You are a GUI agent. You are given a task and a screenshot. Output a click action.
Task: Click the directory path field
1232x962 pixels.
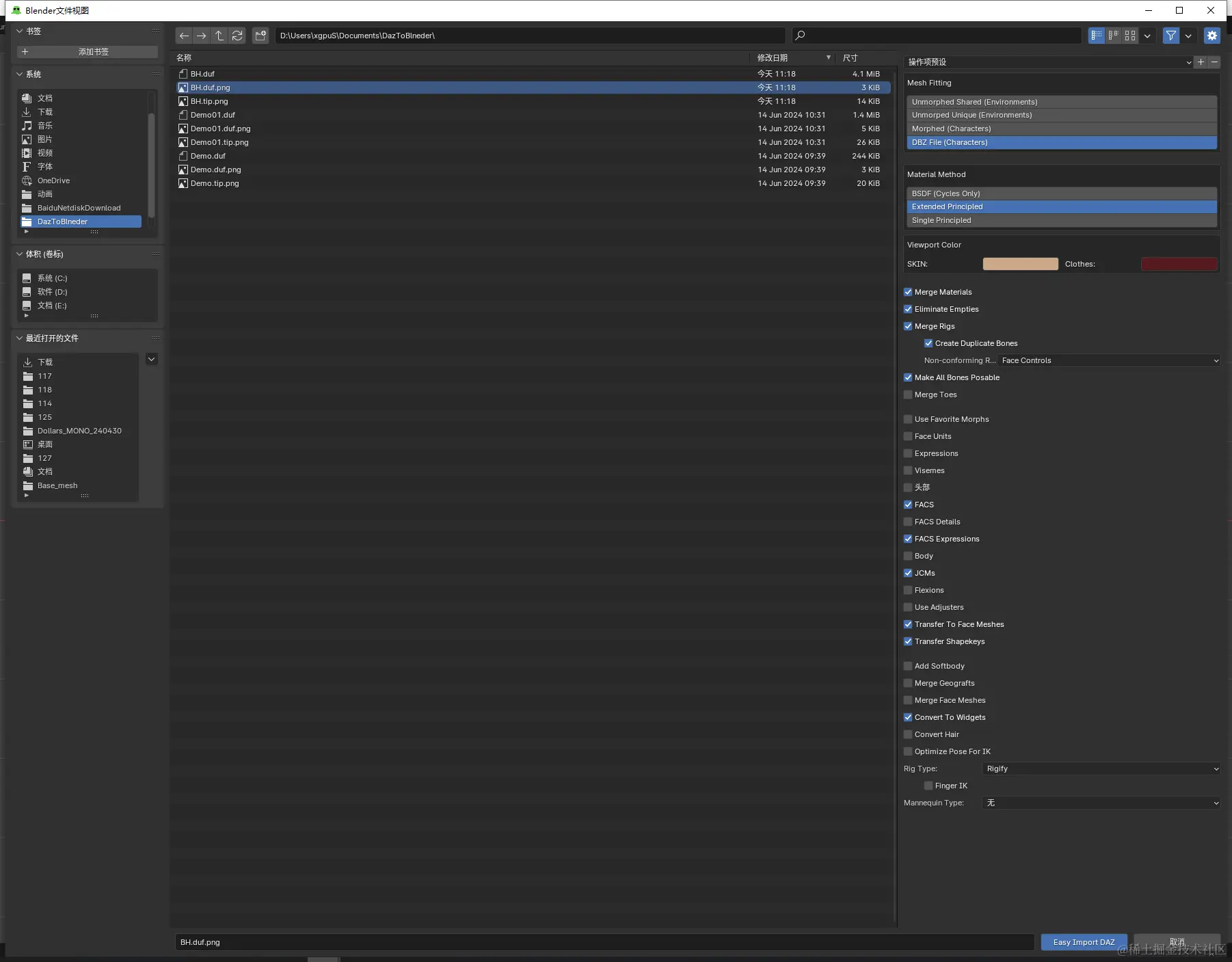531,36
